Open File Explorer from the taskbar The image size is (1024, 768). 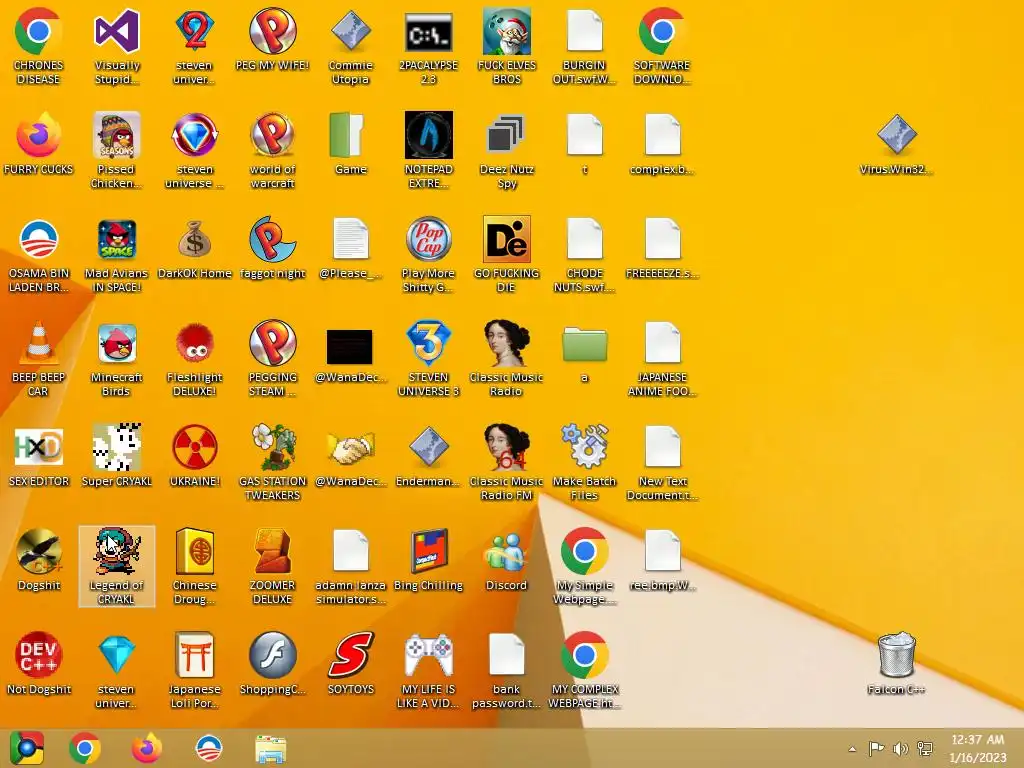(270, 748)
